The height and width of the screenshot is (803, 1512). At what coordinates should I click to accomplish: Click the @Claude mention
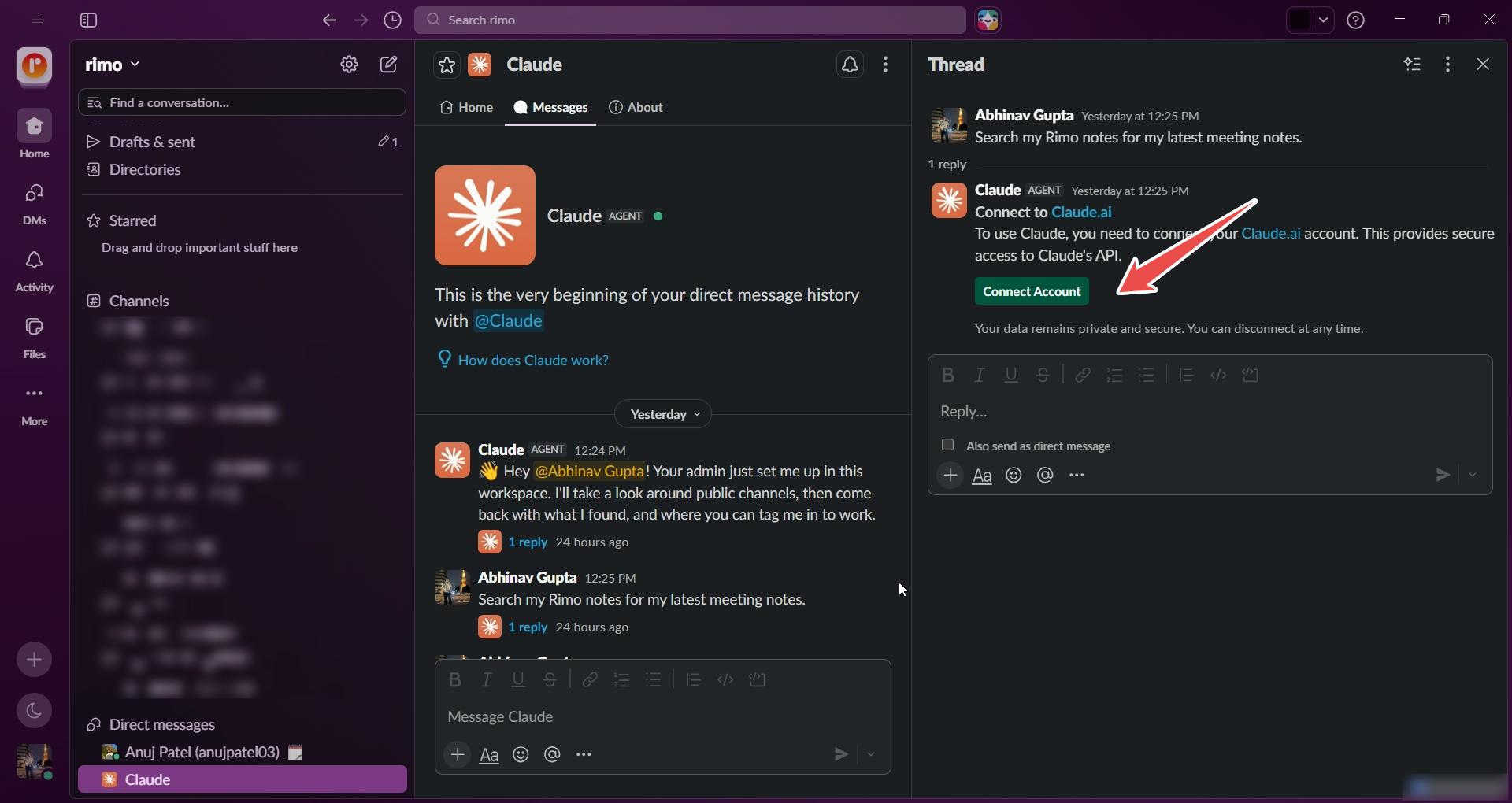(x=508, y=320)
